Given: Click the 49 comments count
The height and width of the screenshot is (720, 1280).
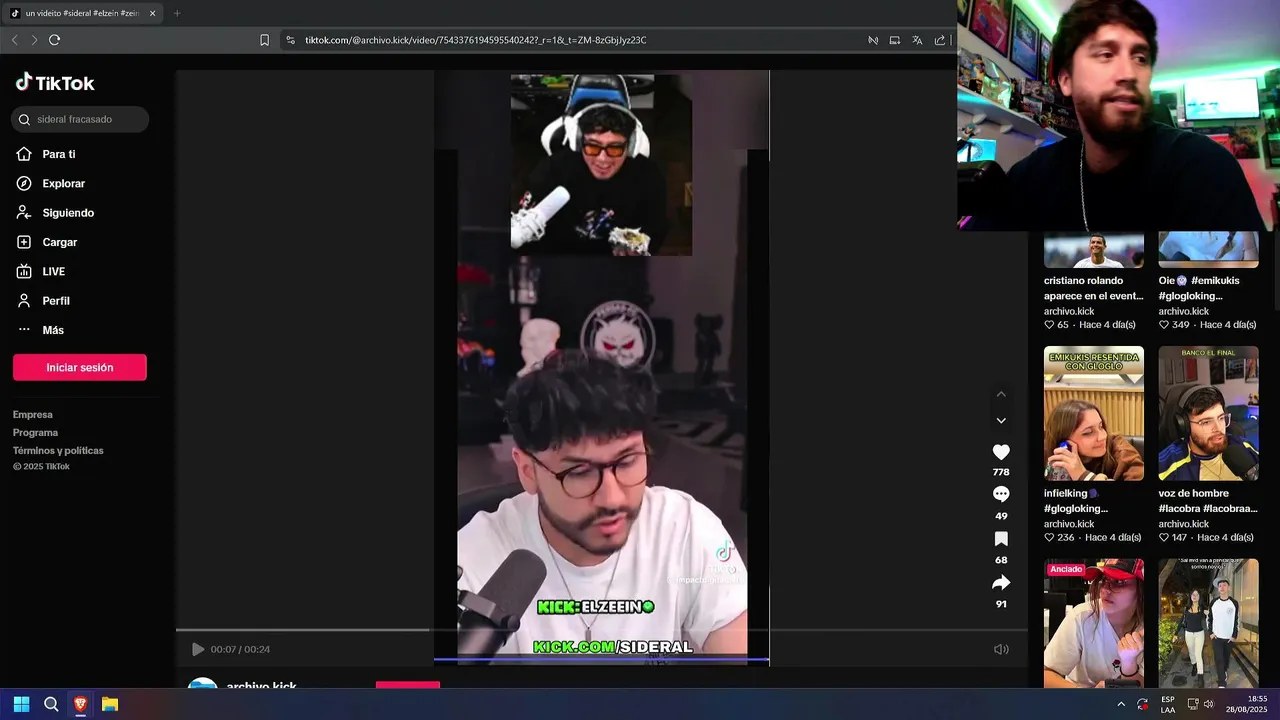Looking at the screenshot, I should pyautogui.click(x=1001, y=516).
